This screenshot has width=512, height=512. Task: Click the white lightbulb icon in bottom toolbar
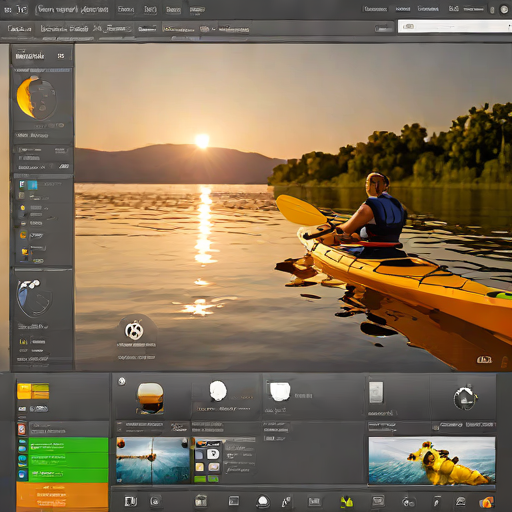point(263,501)
